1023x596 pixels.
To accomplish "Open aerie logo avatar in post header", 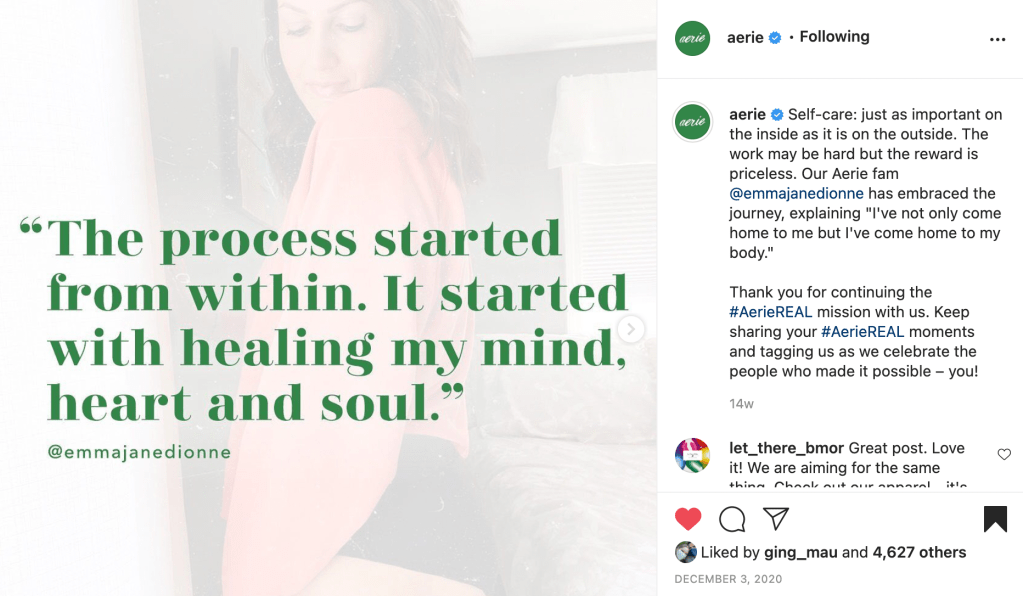I will [692, 38].
